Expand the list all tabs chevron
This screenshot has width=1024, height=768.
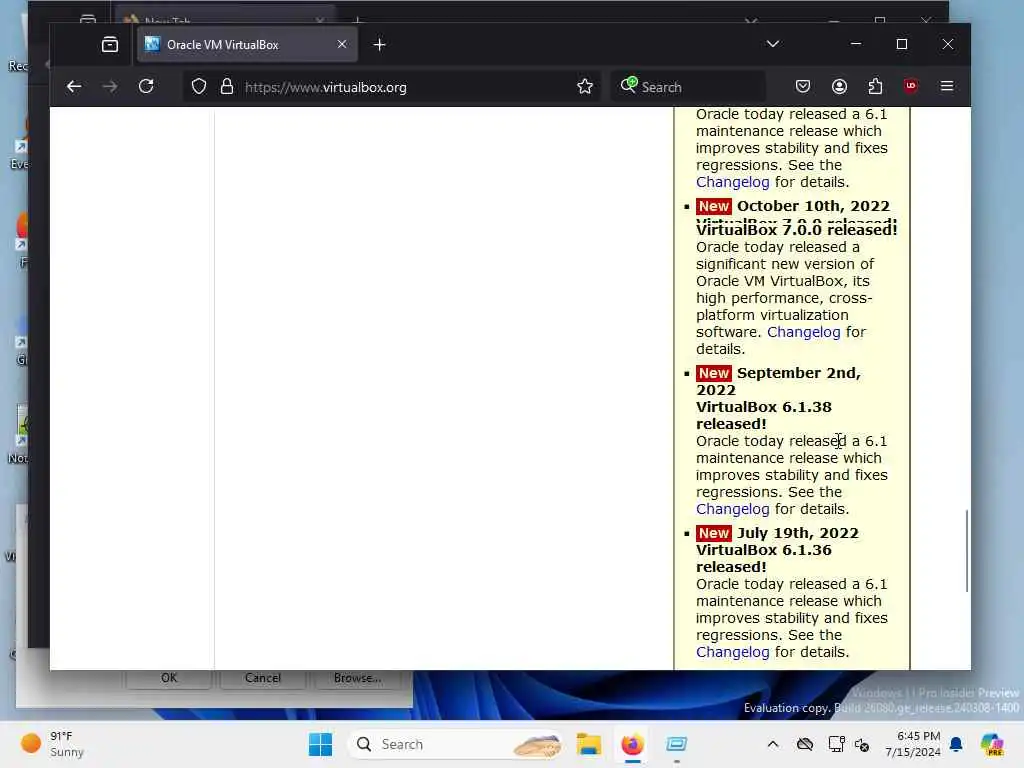click(x=773, y=44)
